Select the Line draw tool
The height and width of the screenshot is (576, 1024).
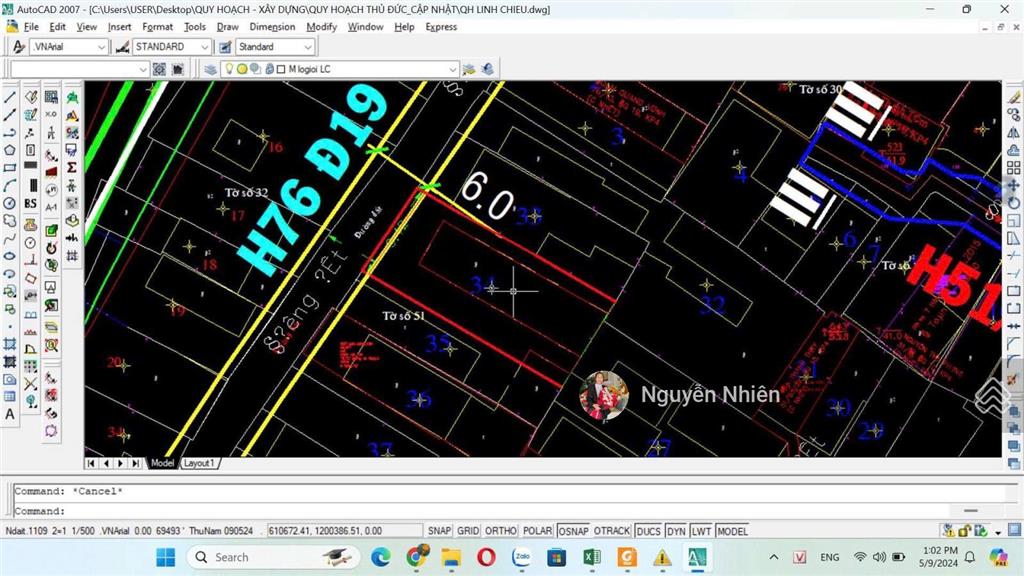click(x=10, y=97)
